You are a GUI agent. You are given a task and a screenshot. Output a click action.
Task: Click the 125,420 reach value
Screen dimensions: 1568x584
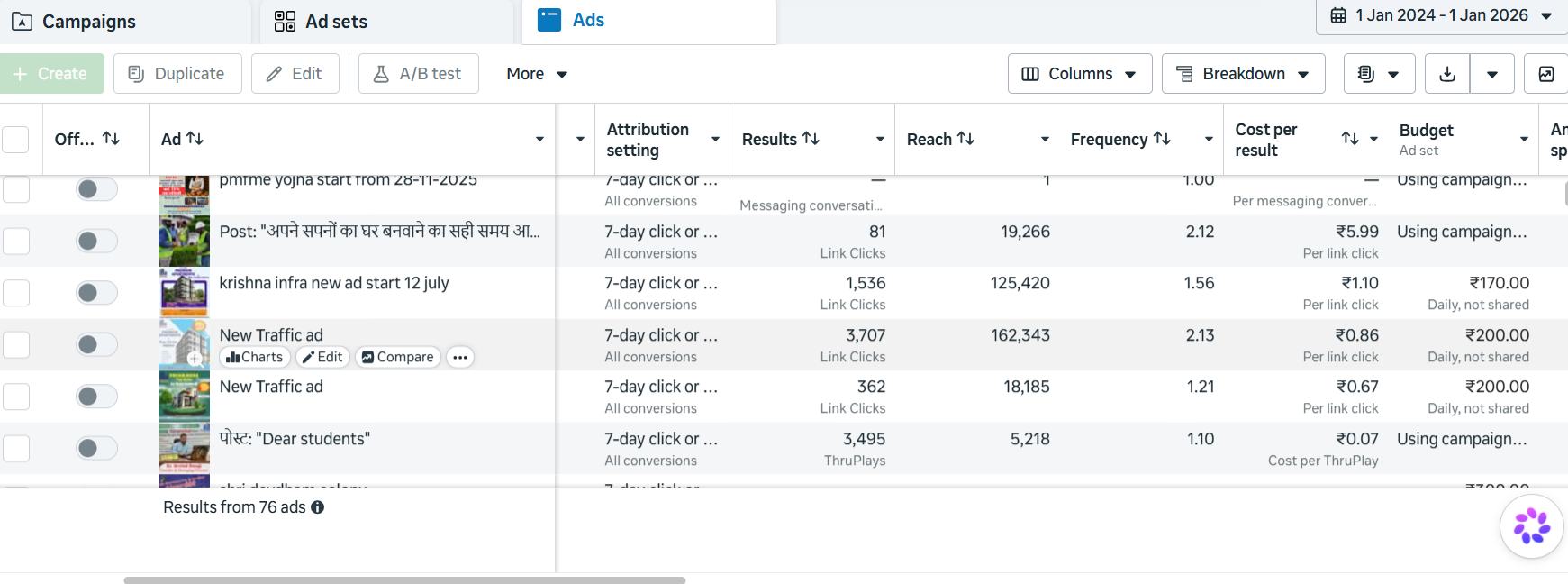pos(1020,283)
